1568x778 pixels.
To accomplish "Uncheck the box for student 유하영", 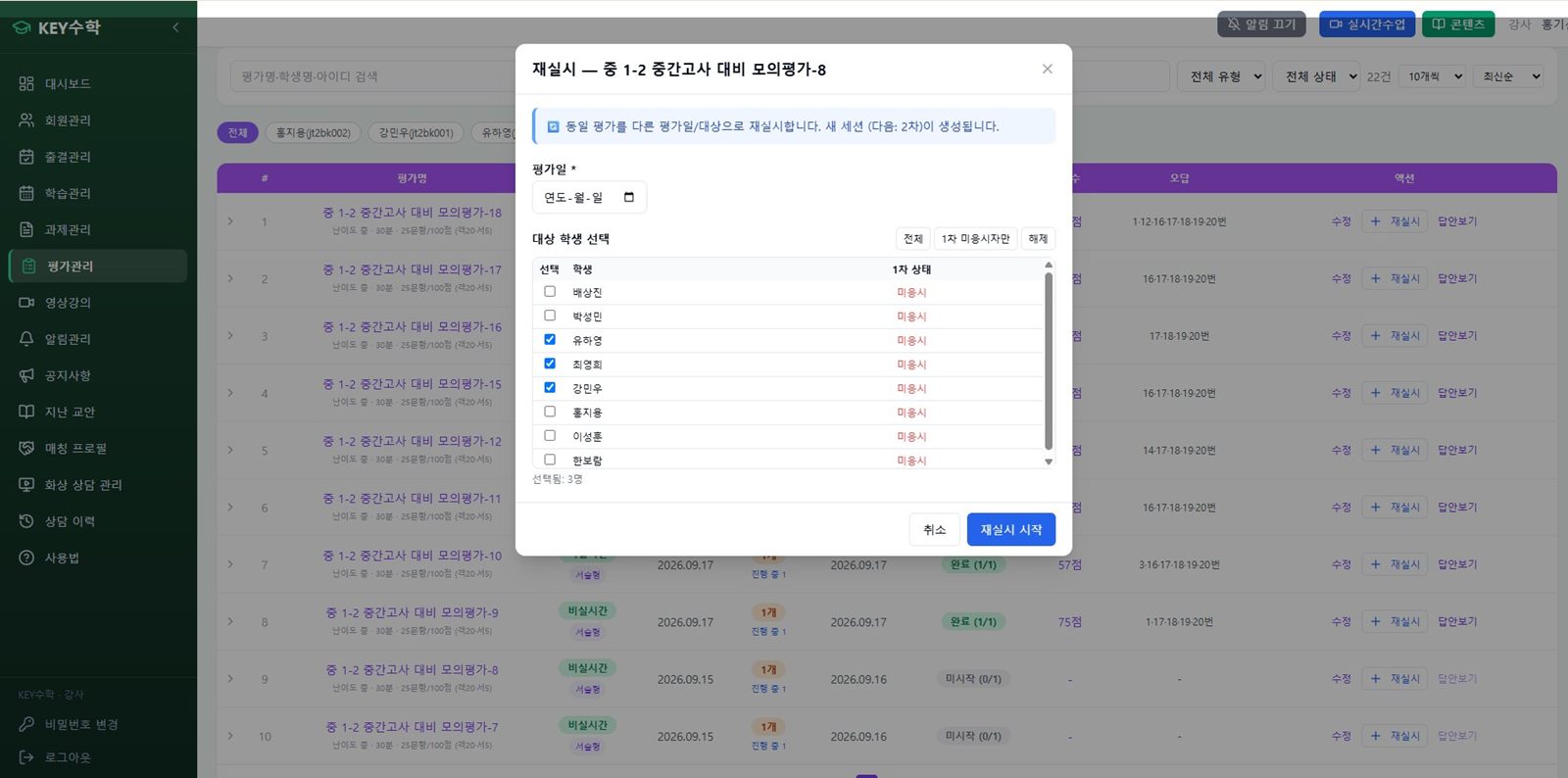I will pyautogui.click(x=550, y=339).
